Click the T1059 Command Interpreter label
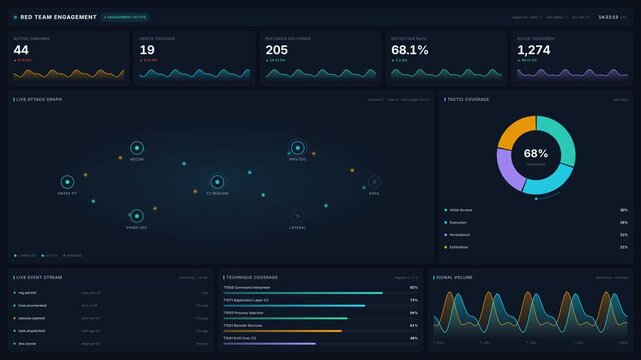The image size is (641, 360). [x=247, y=288]
